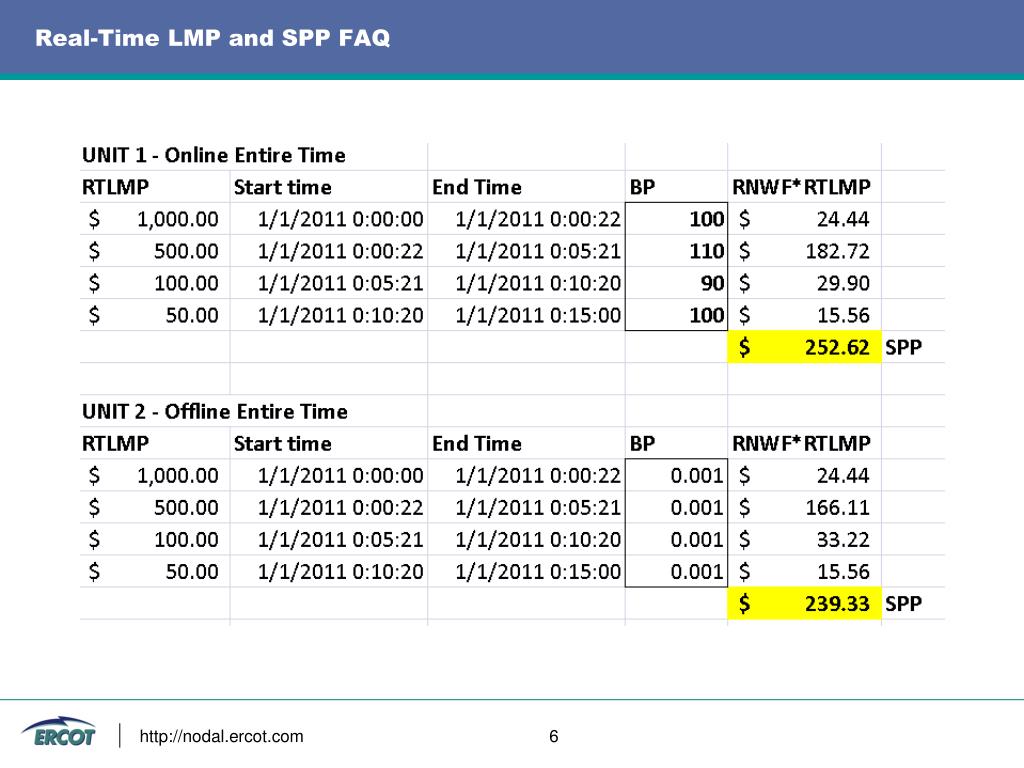
Task: Click the Unit 1 Start time column header
Action: 282,187
